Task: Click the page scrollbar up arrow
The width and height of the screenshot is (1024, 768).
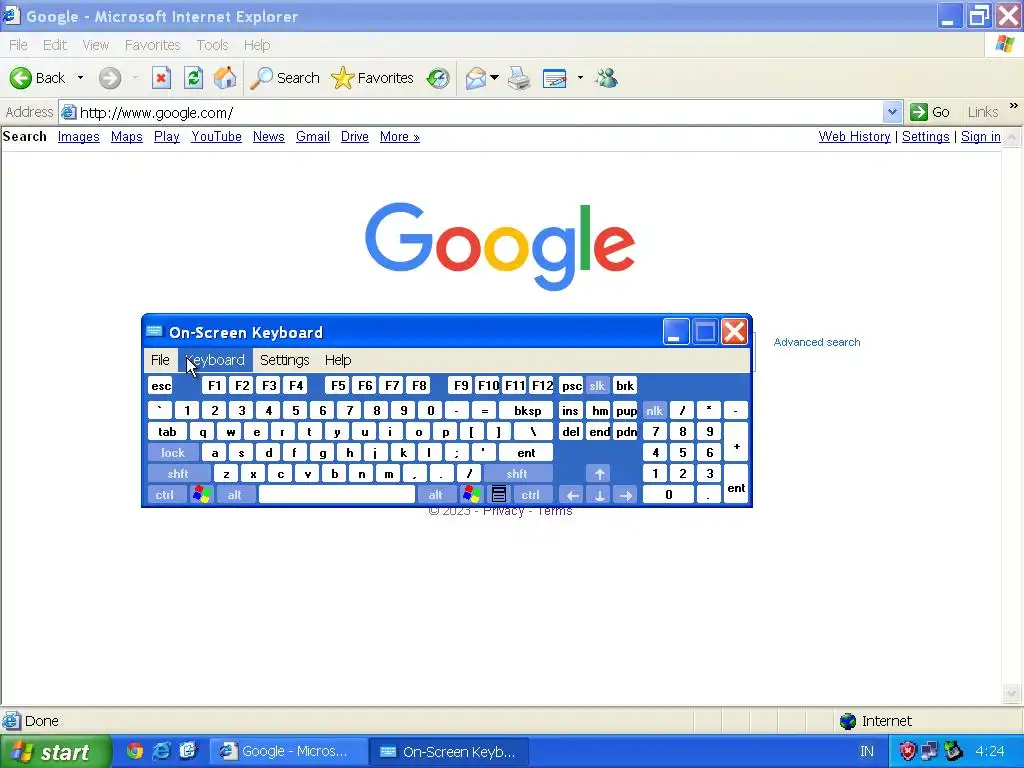Action: (1012, 137)
